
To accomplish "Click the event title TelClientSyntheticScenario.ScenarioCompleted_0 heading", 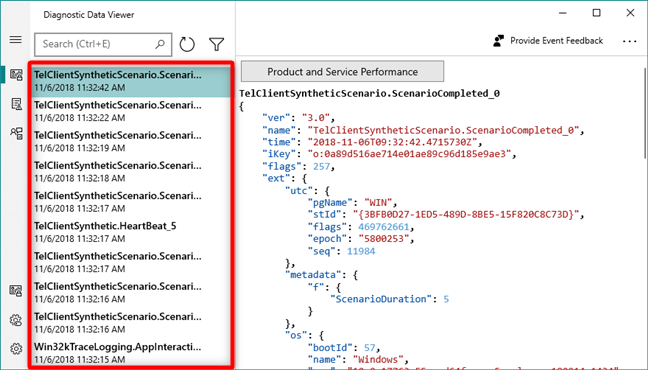I will pyautogui.click(x=369, y=93).
